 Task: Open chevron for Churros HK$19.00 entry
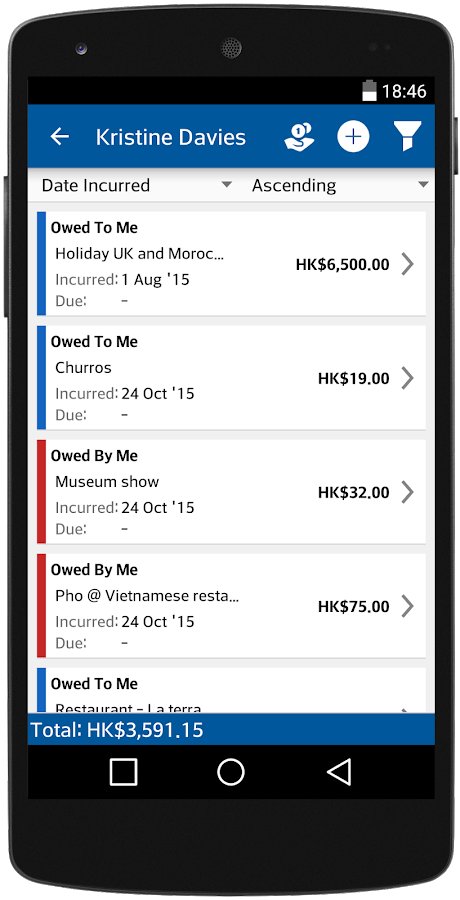408,378
